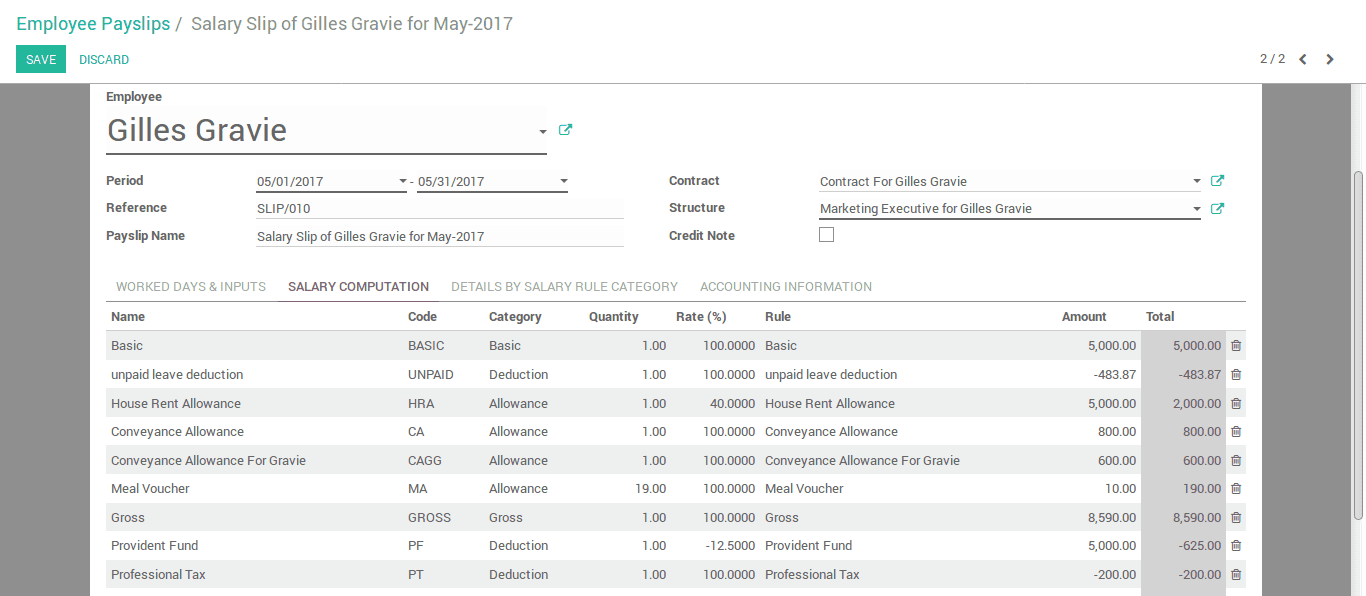Go to previous payslip record
The width and height of the screenshot is (1366, 596).
pyautogui.click(x=1303, y=59)
